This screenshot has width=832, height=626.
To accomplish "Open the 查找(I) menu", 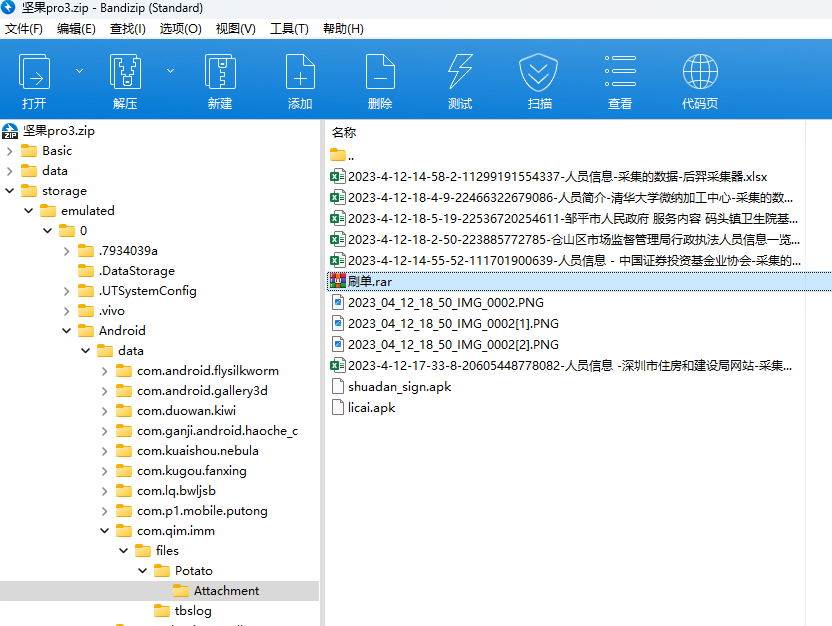I will [128, 29].
